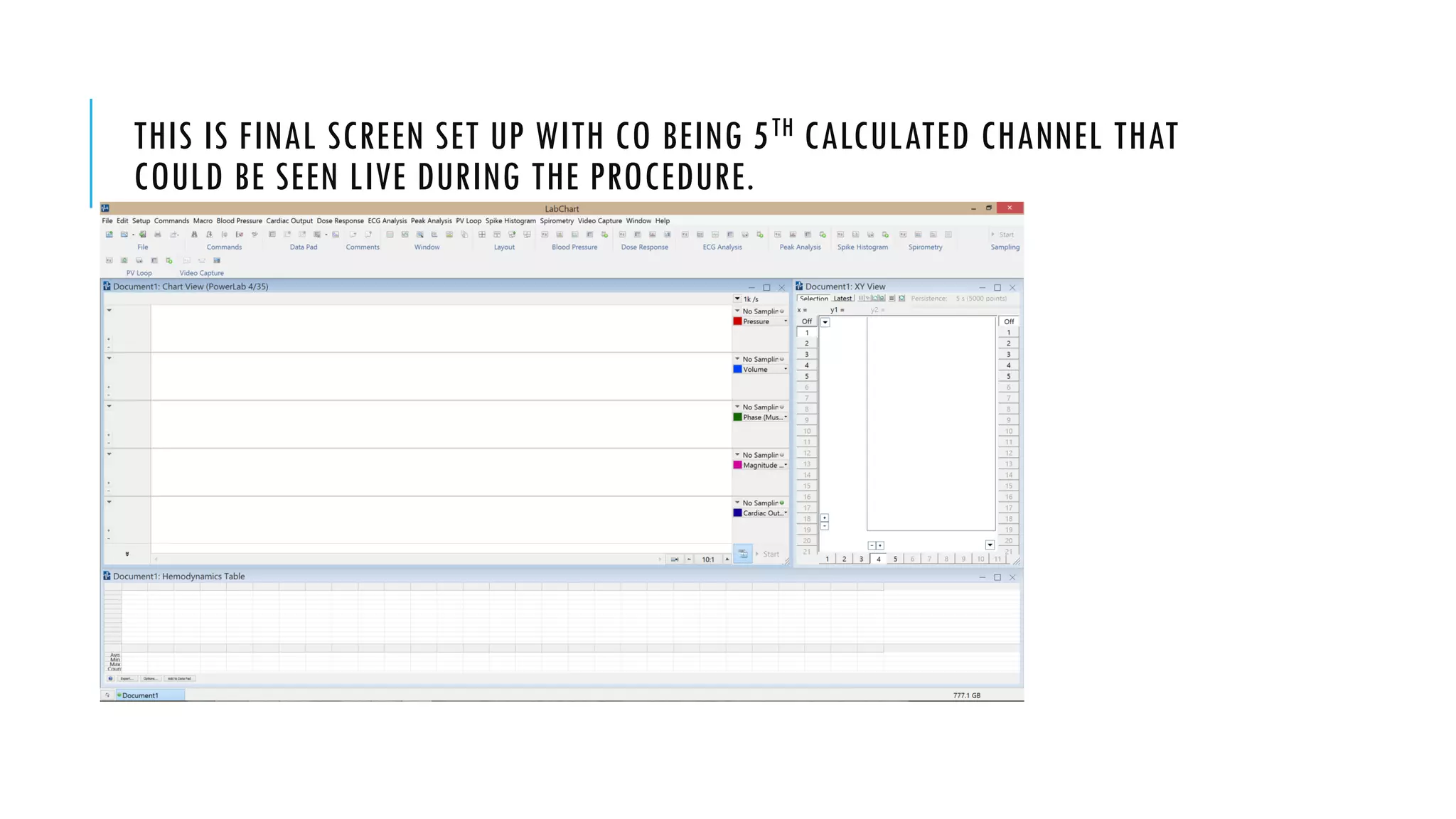Click the Find binoculars icon in Commands

coord(194,235)
